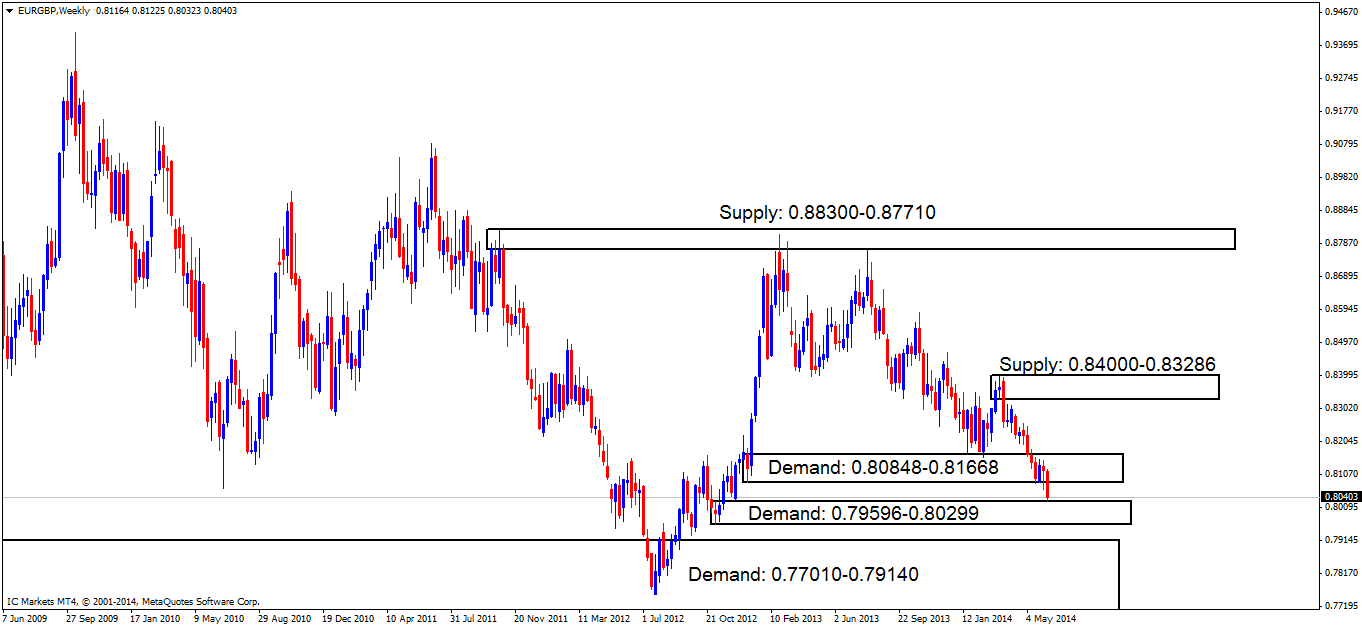Click price level 0.88845 on the axis

[1341, 210]
